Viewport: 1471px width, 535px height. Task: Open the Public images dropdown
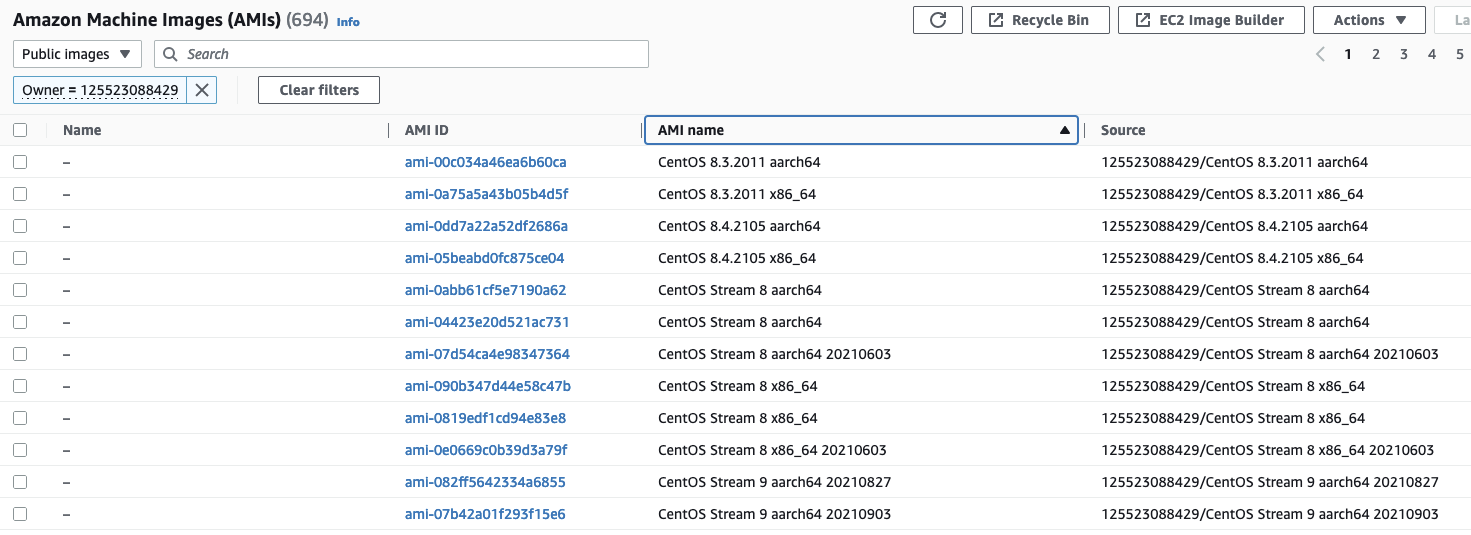pyautogui.click(x=77, y=54)
